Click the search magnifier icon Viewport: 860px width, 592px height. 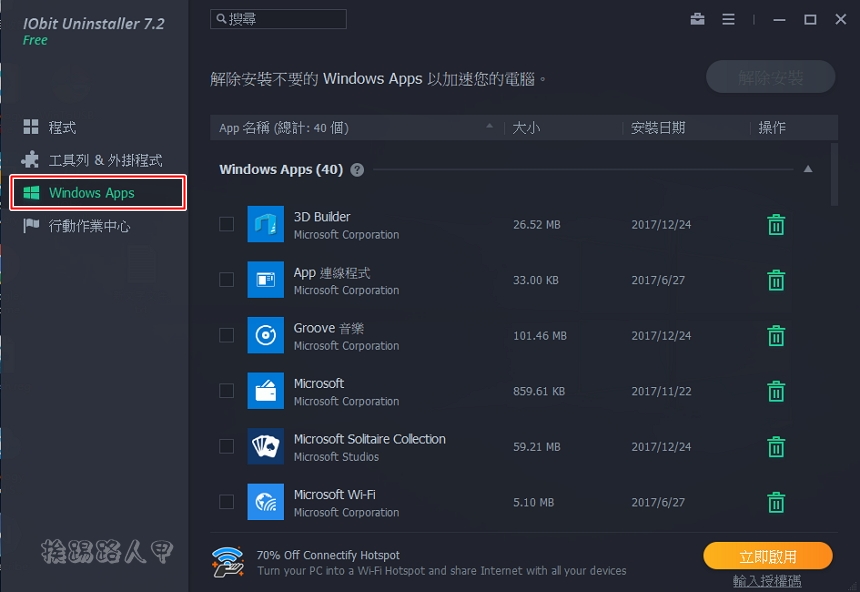point(221,19)
